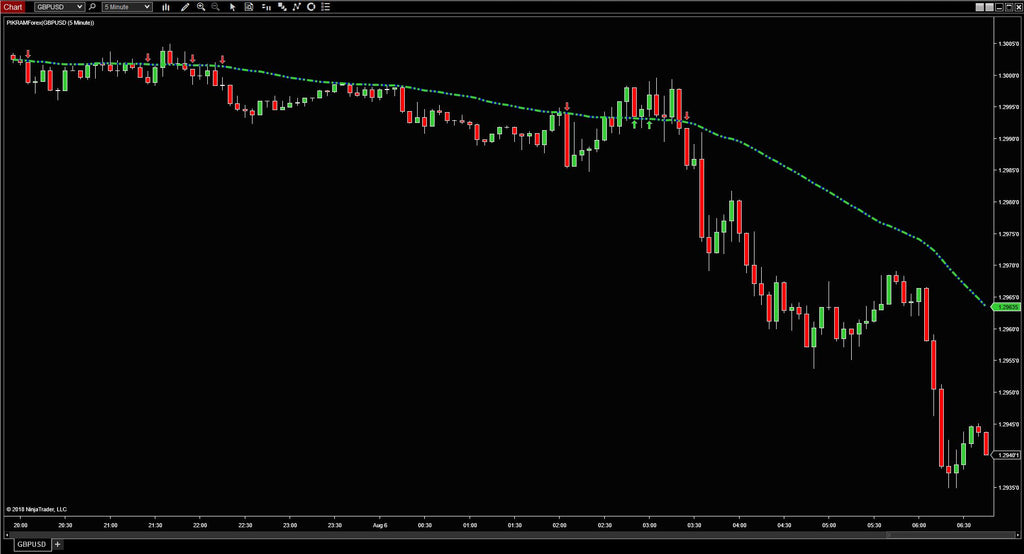Image resolution: width=1024 pixels, height=554 pixels.
Task: Click the 03:00 time axis label
Action: click(x=649, y=525)
